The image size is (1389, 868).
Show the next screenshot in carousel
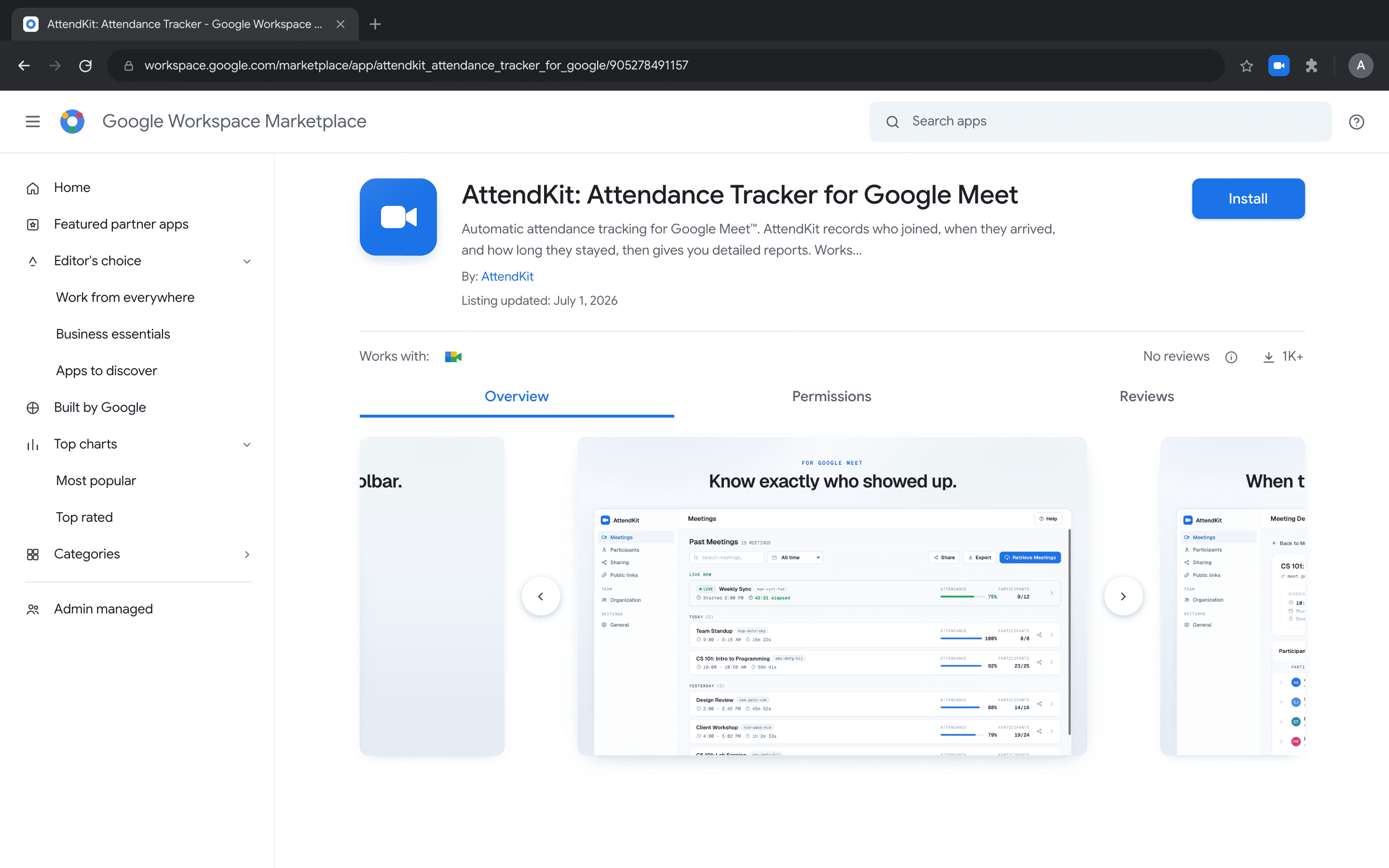1123,596
